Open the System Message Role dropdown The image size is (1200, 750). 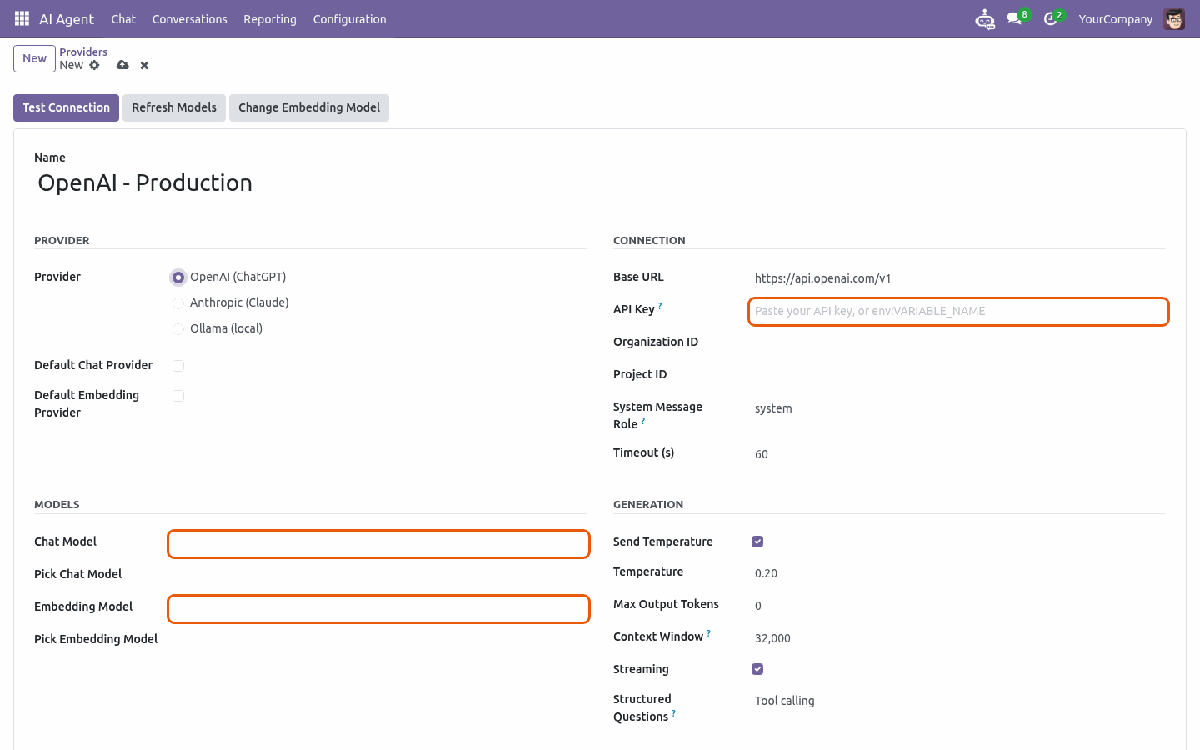pos(960,409)
